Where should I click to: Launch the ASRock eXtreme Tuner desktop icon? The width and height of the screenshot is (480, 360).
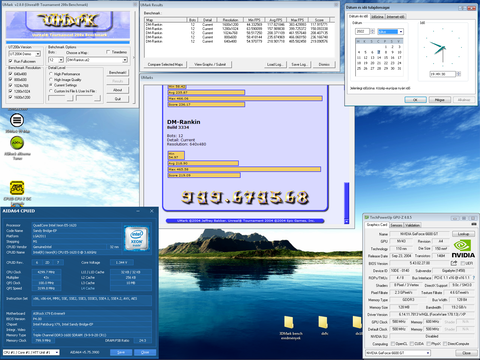pos(17,143)
